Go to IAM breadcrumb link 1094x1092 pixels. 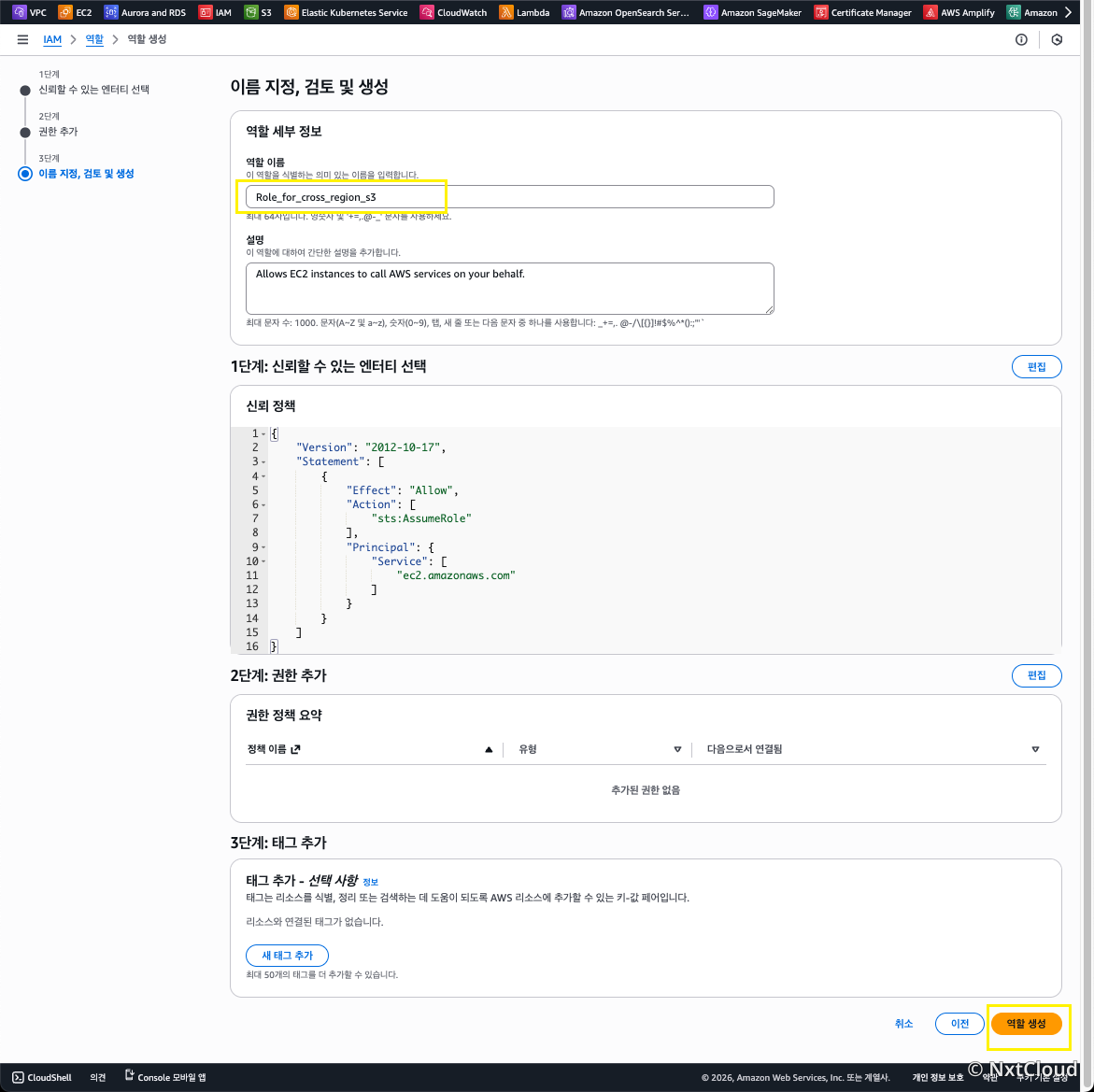[x=52, y=39]
